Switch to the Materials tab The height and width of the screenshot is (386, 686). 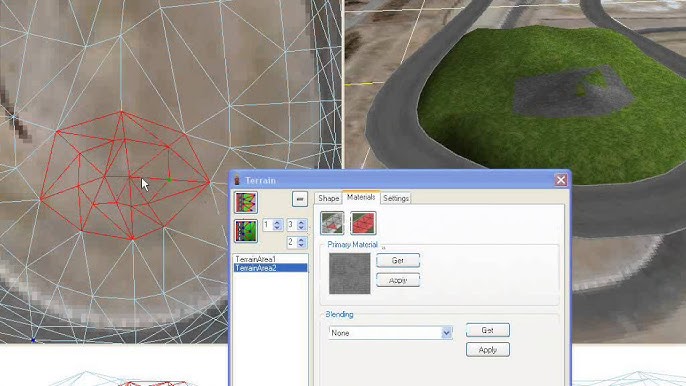tap(361, 197)
